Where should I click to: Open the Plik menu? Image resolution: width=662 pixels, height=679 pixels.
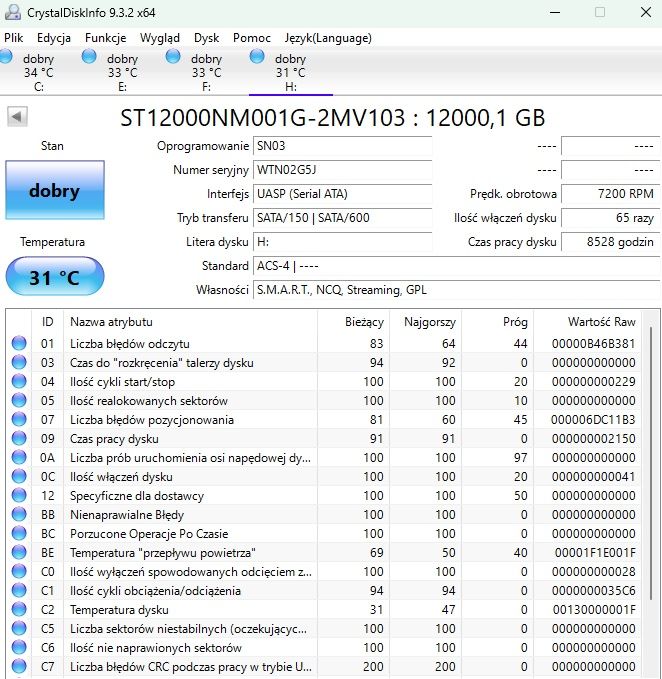click(13, 38)
